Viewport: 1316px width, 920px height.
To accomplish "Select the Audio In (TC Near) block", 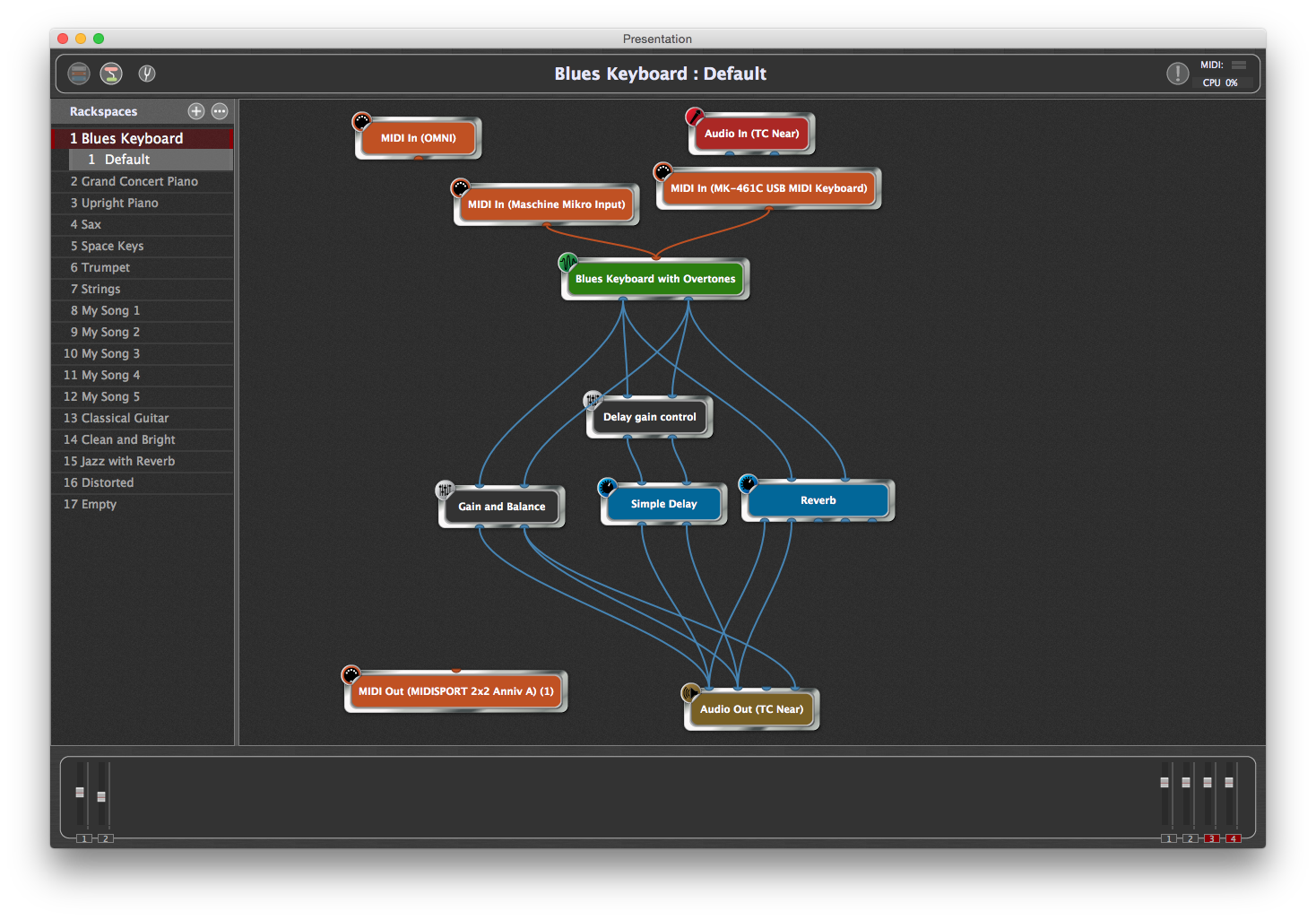I will [x=751, y=134].
